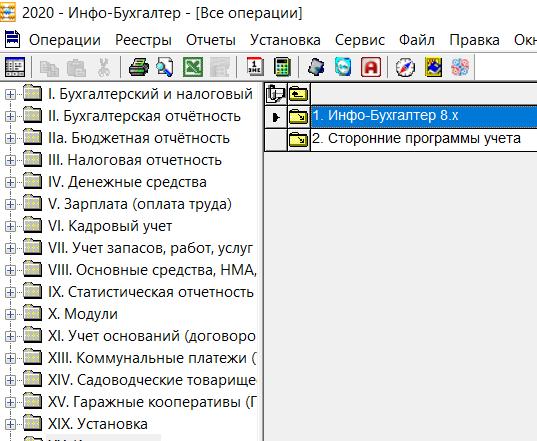Click the grayed-out copy icon
Screen dimensions: 537x441
49,67
